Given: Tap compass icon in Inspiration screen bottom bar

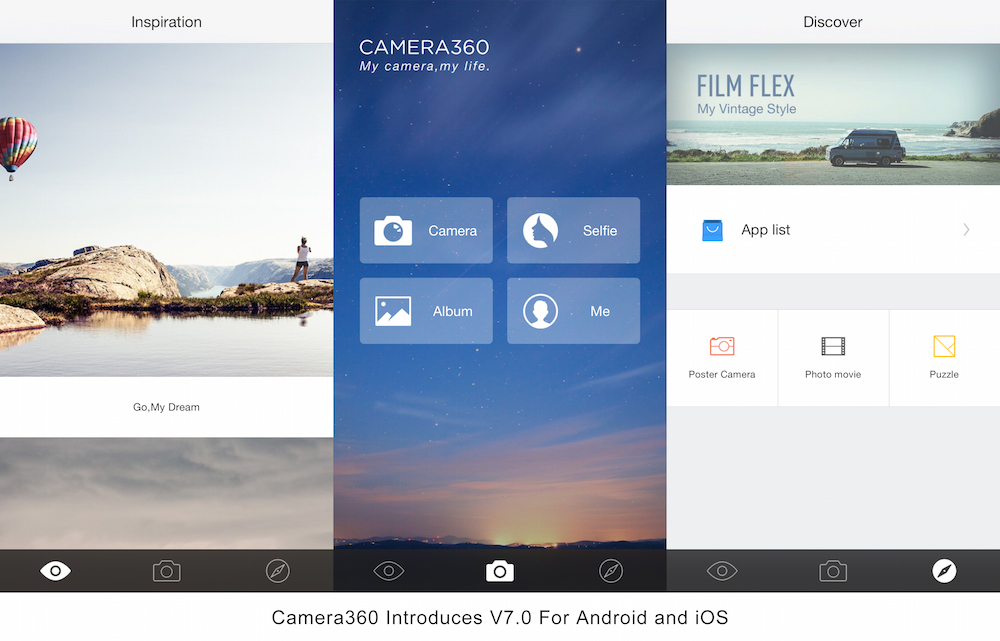Looking at the screenshot, I should [x=278, y=571].
